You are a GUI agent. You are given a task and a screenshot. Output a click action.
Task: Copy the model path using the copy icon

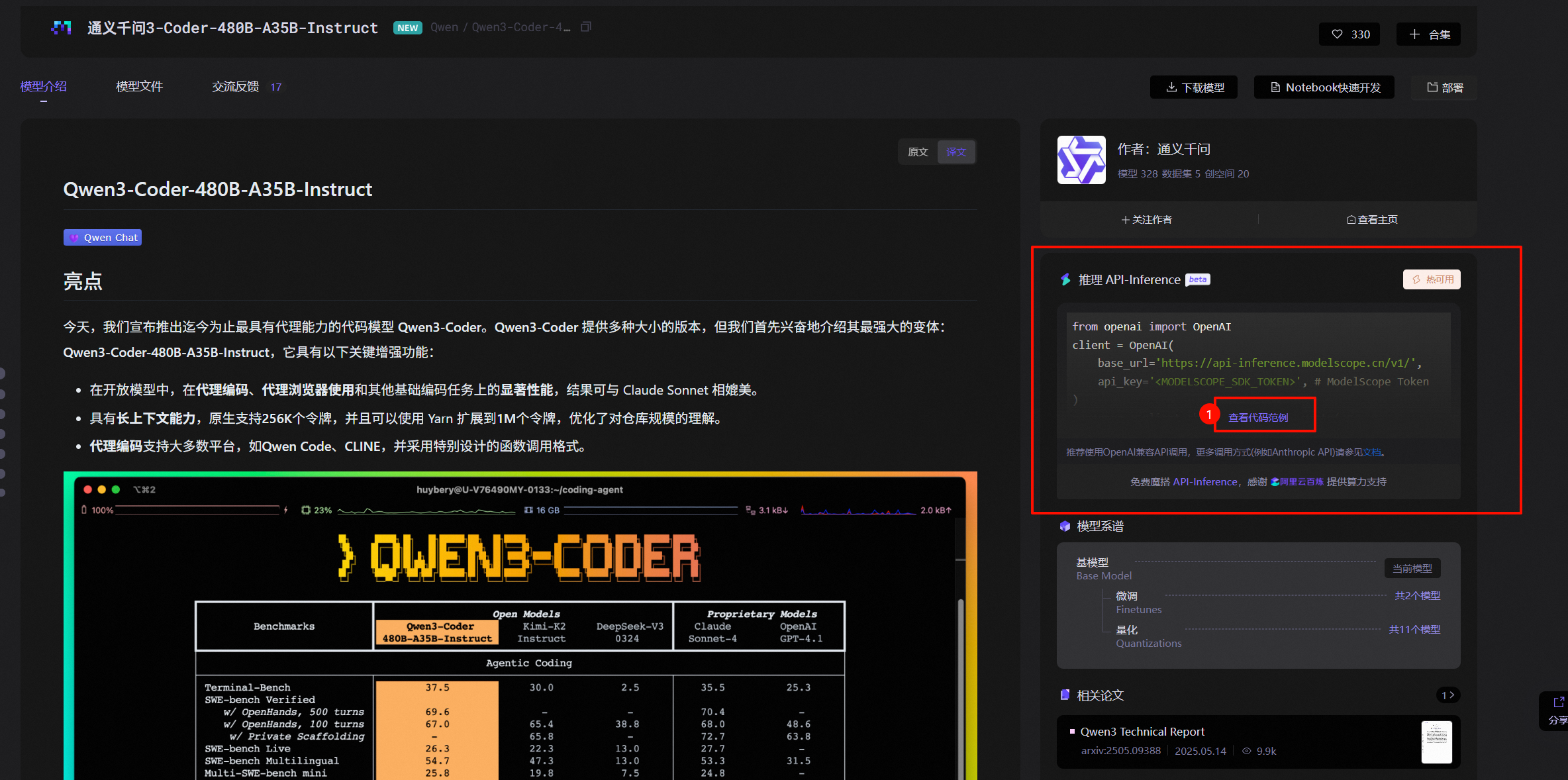585,26
